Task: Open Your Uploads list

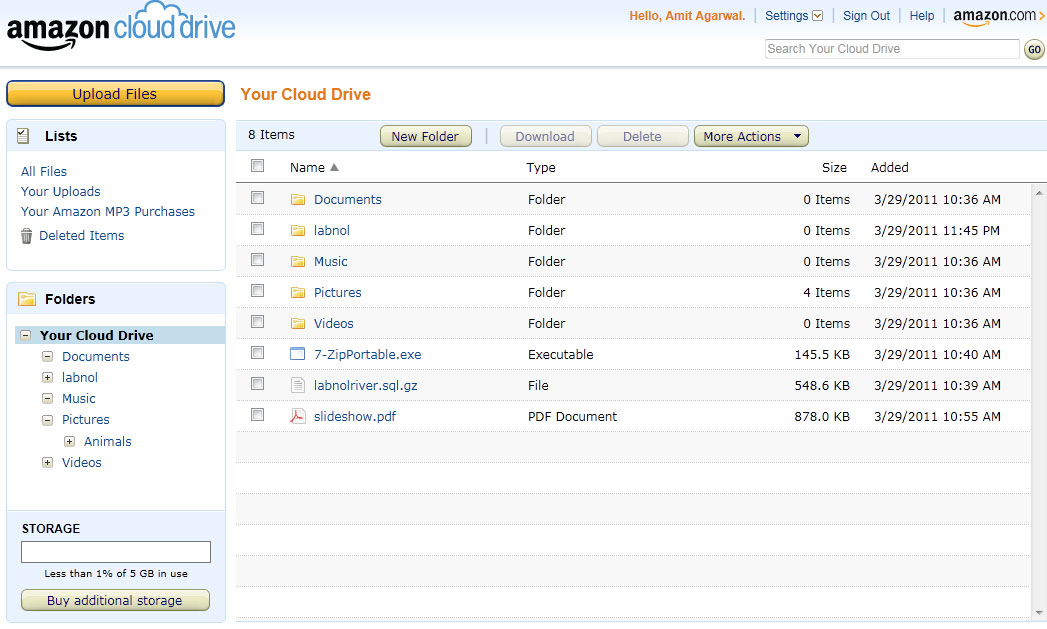Action: [x=61, y=192]
